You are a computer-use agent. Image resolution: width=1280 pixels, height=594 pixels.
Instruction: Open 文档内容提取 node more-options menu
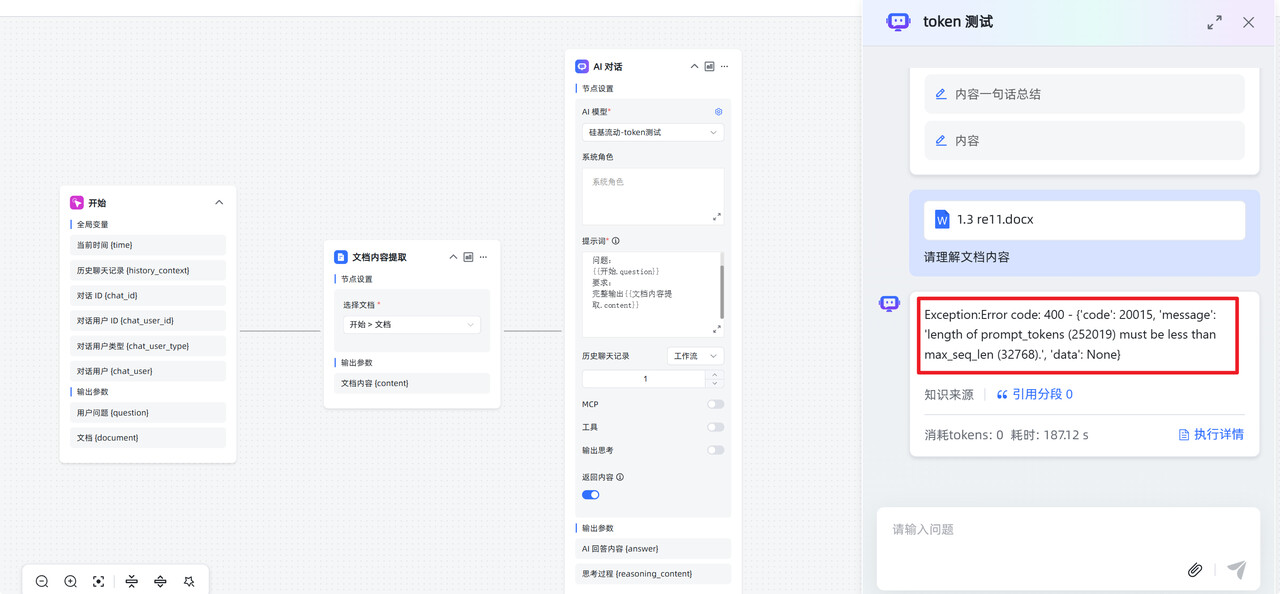484,257
